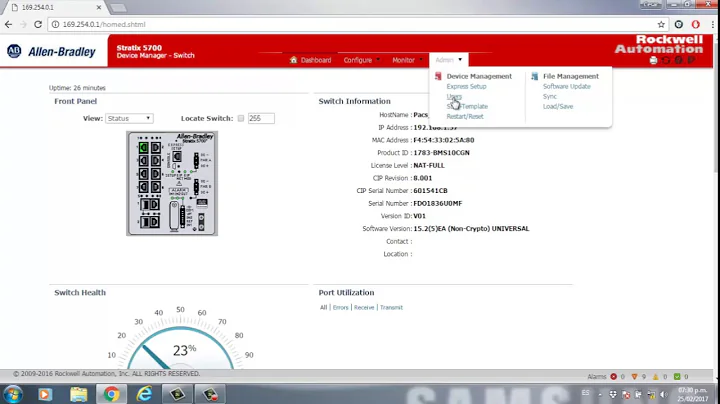Click the browser address bar URL

(x=104, y=24)
